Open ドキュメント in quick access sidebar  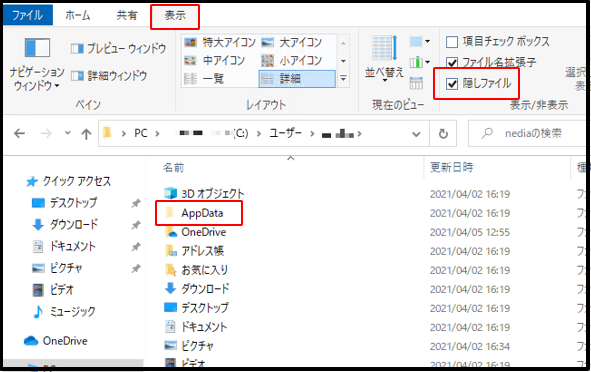[64, 246]
